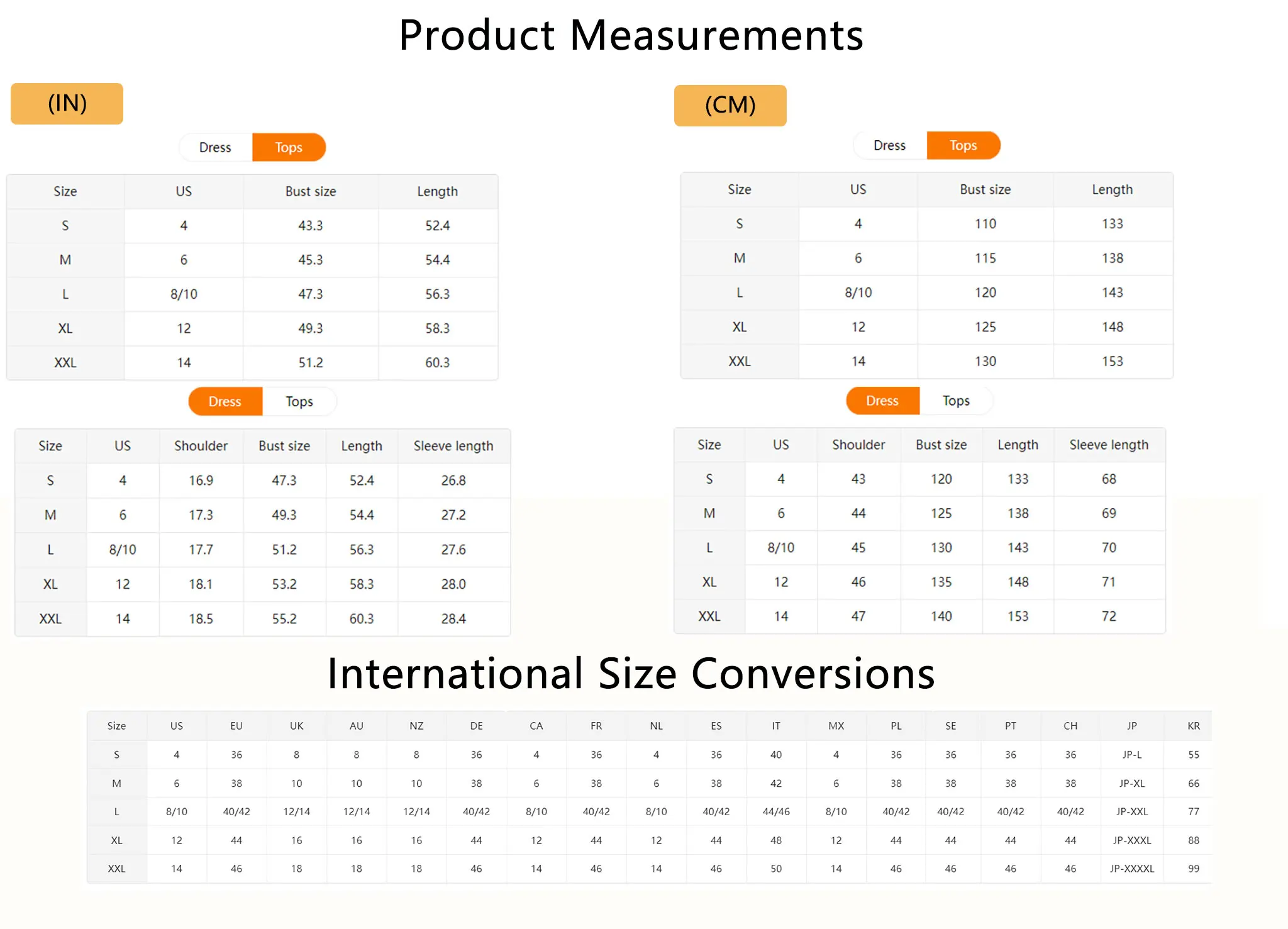This screenshot has width=1288, height=929.
Task: Click the IT column header in conversions
Action: point(776,726)
